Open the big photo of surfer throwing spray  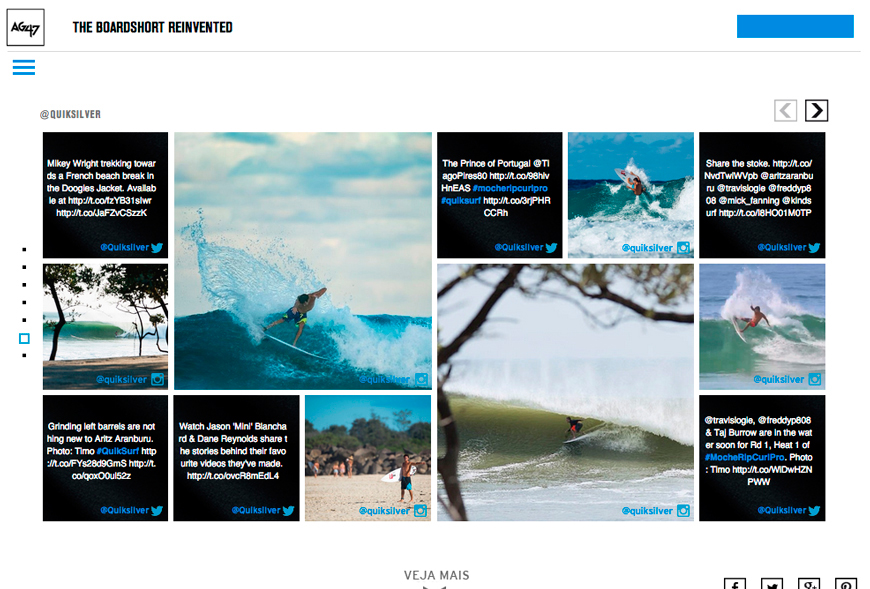pyautogui.click(x=303, y=261)
